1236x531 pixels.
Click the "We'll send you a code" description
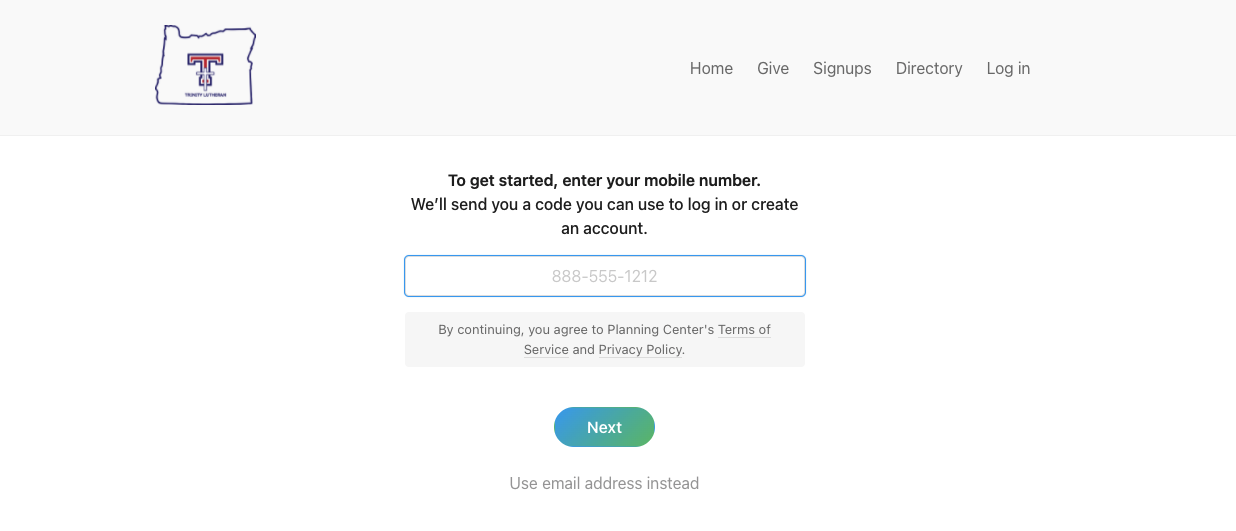point(604,205)
